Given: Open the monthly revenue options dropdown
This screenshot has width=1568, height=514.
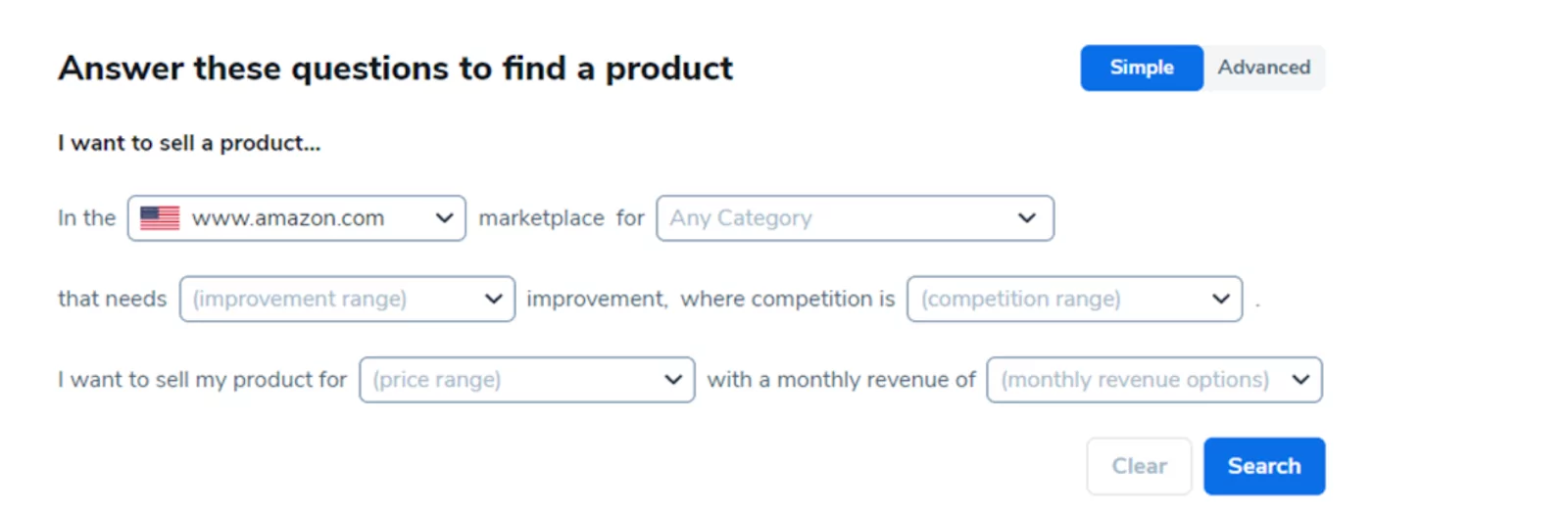Looking at the screenshot, I should click(x=1154, y=380).
